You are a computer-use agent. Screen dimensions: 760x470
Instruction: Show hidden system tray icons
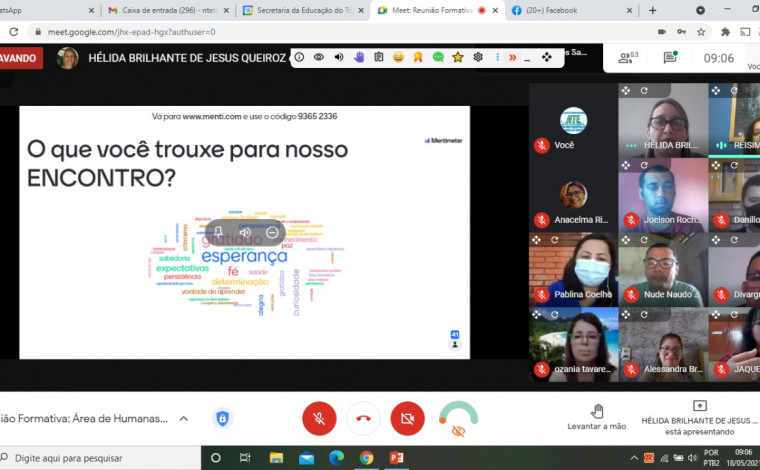[x=631, y=458]
